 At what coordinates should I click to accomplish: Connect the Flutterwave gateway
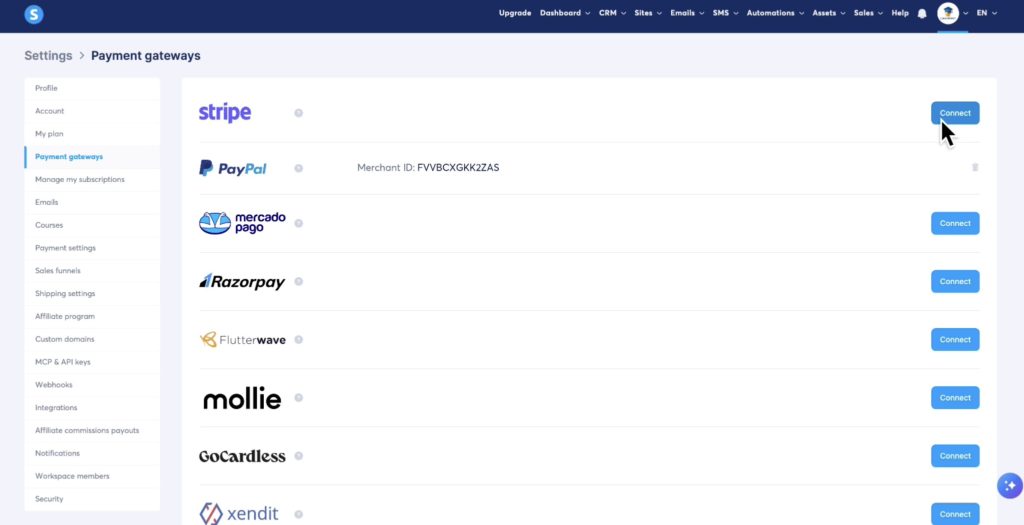[955, 340]
